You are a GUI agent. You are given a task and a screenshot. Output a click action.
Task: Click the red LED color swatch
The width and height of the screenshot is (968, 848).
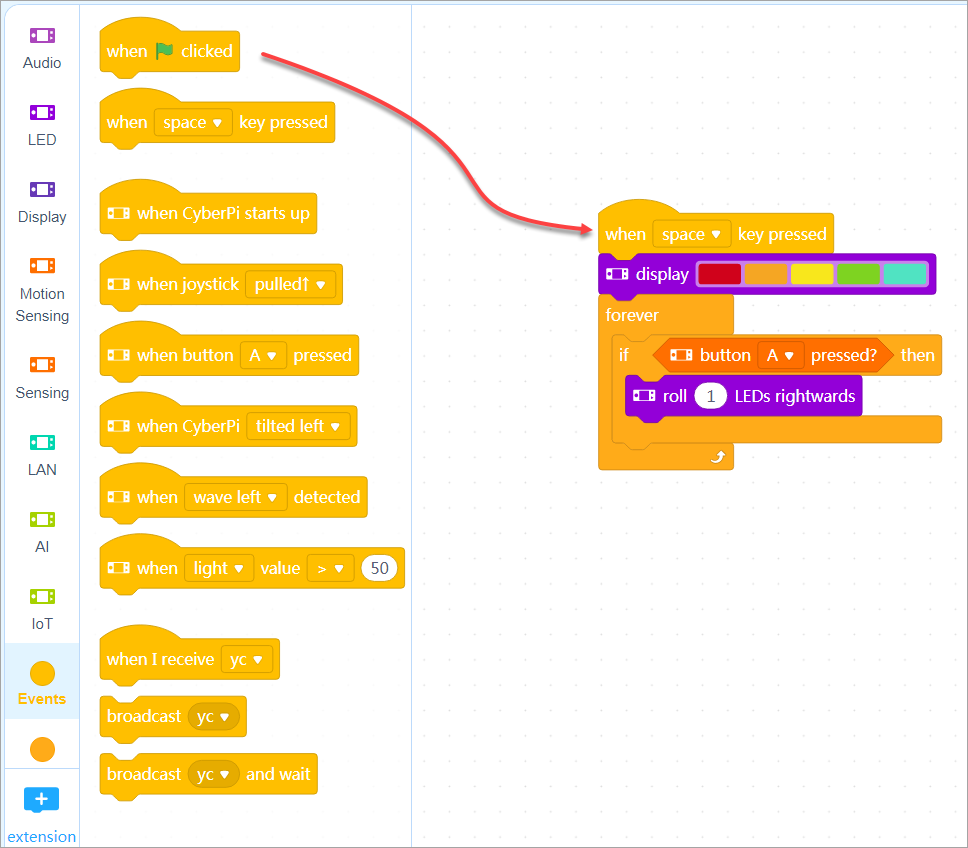tap(719, 274)
